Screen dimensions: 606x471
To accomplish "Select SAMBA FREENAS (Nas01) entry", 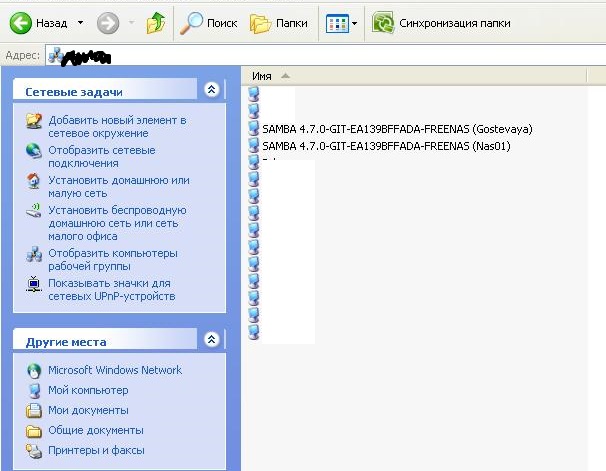I will pos(386,146).
